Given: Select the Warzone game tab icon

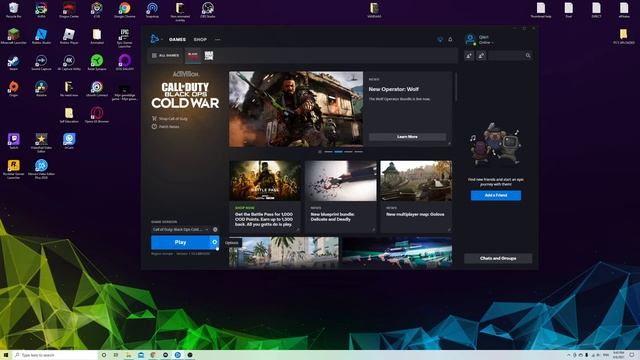Looking at the screenshot, I should [209, 56].
